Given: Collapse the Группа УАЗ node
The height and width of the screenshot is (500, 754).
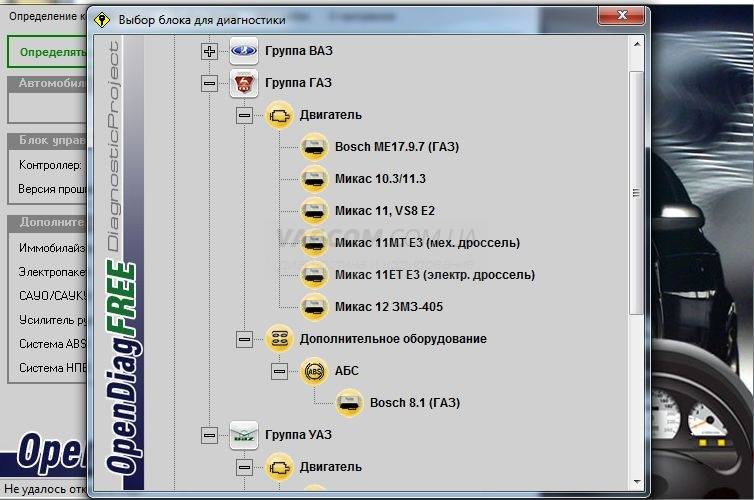Looking at the screenshot, I should tap(209, 435).
